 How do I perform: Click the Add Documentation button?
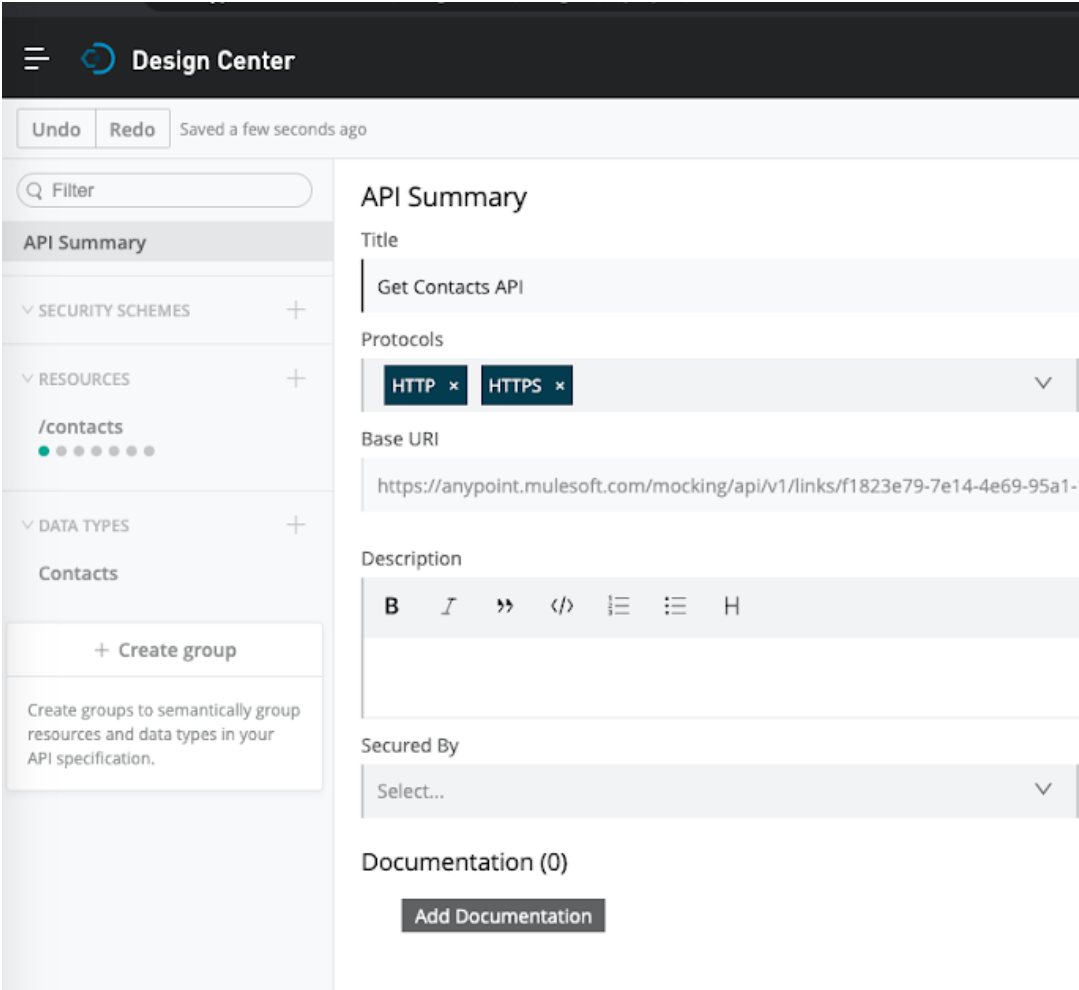pos(503,916)
